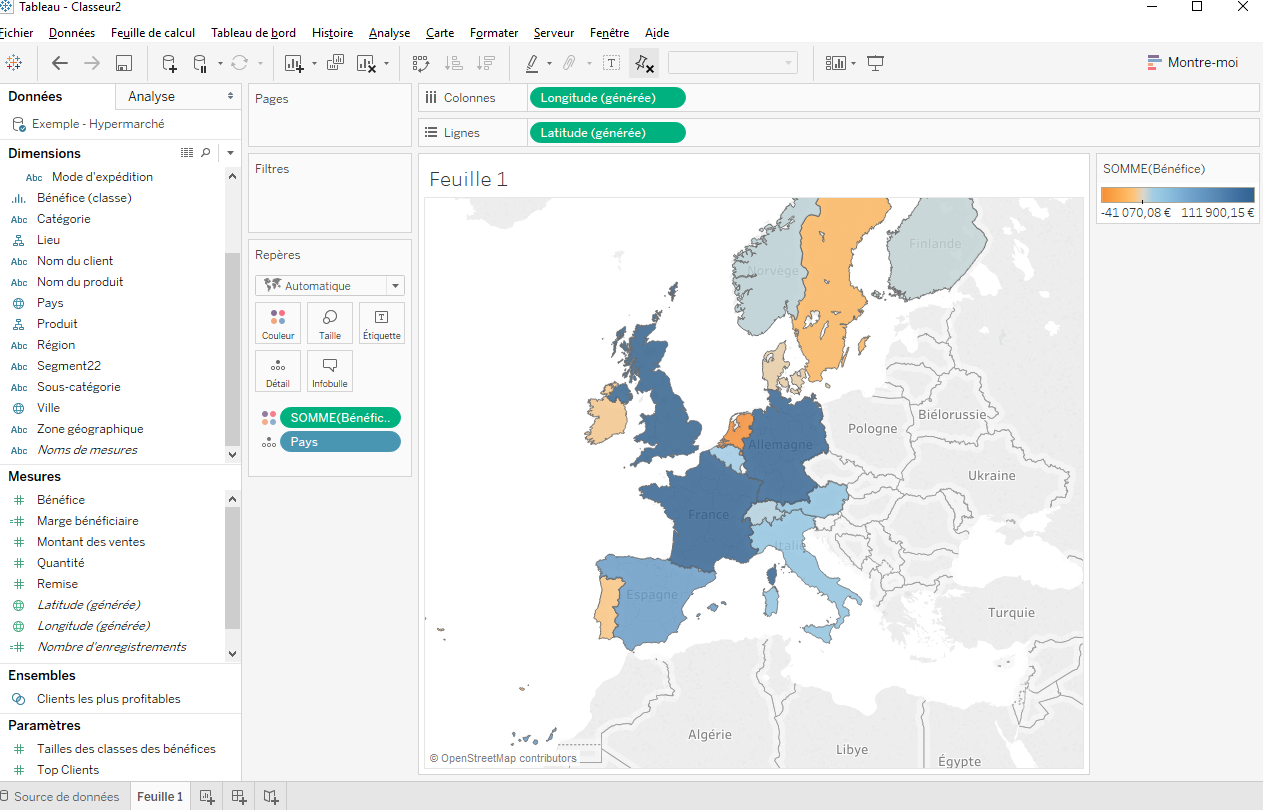Click the Mesures list scrollbar up arrow
1263x810 pixels.
233,499
